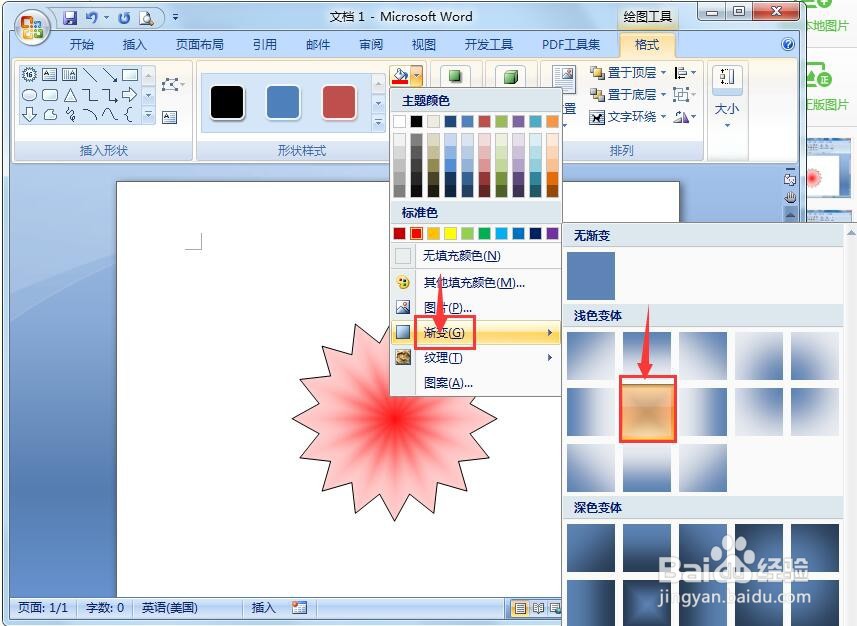Open Print Preview from quick access toolbar
Viewport: 857px width, 626px height.
(x=146, y=18)
